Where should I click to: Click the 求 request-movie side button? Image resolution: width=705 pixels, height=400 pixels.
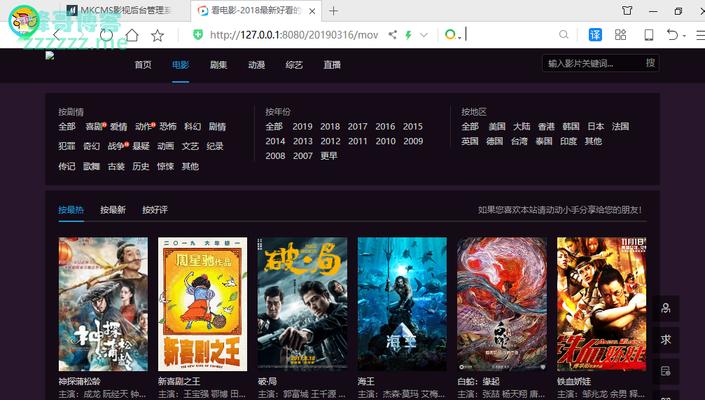tap(666, 340)
